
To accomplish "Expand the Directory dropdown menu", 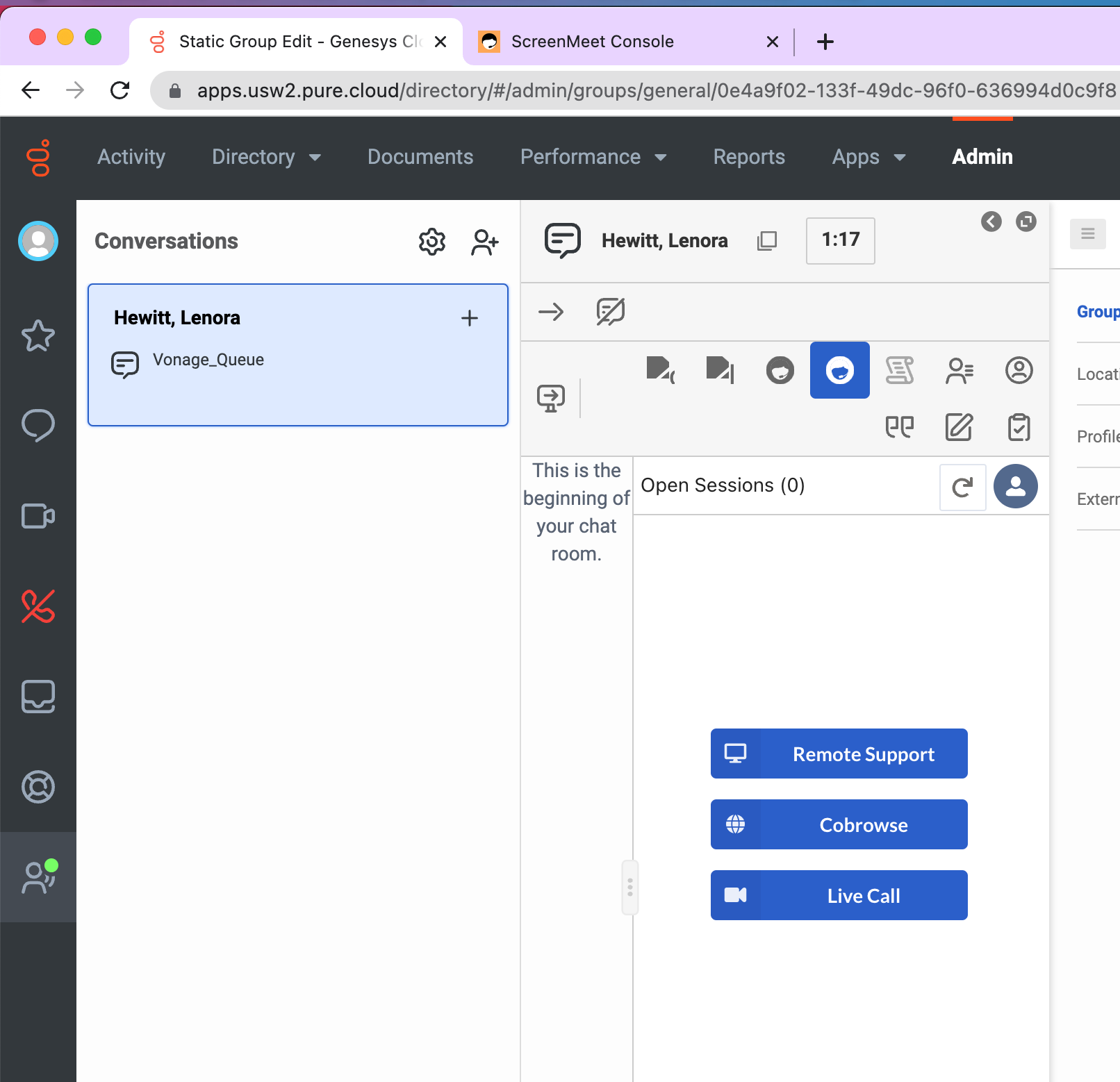I will pyautogui.click(x=267, y=157).
